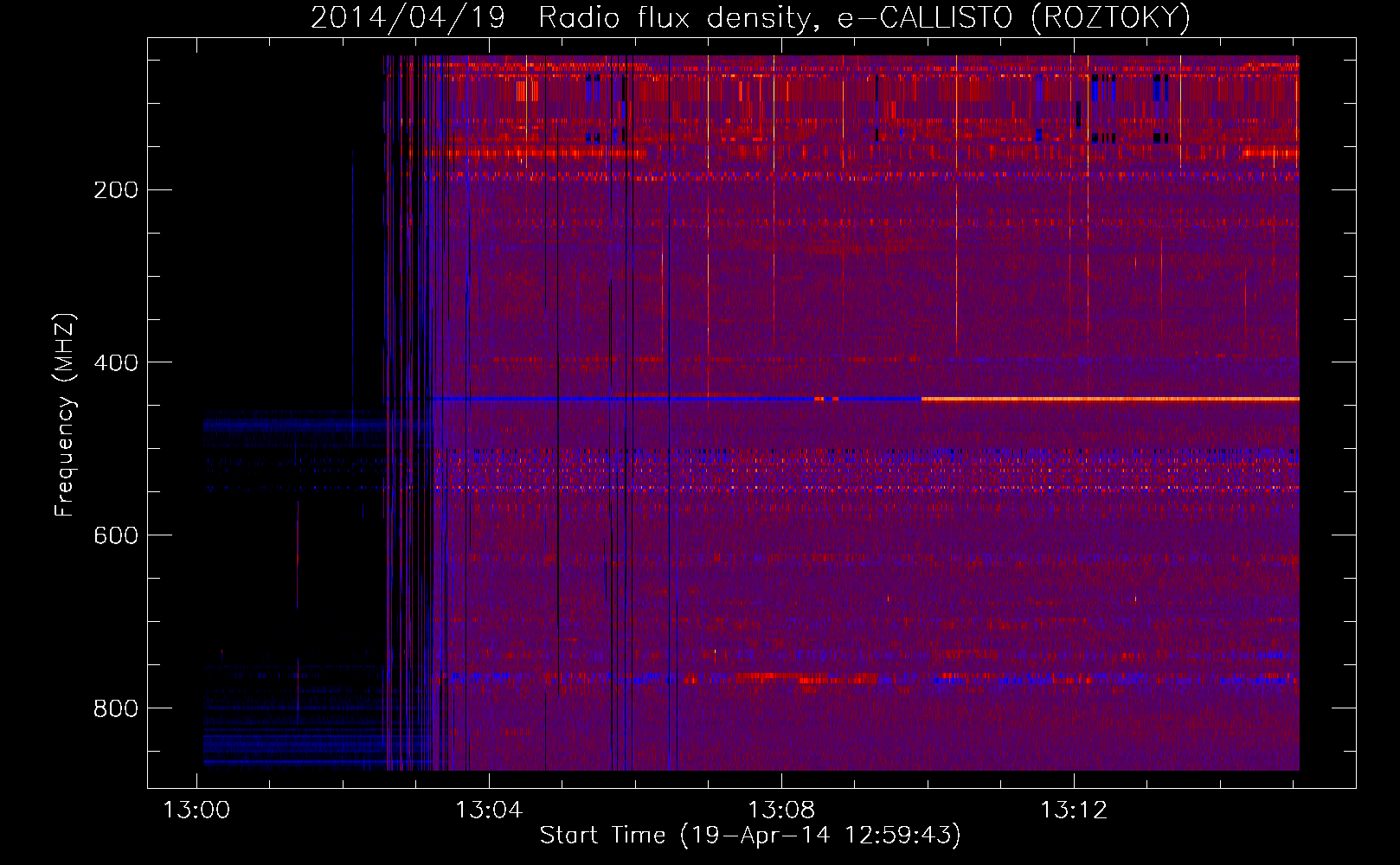Click the 200 frequency tick label
The image size is (1400, 865).
pyautogui.click(x=116, y=189)
